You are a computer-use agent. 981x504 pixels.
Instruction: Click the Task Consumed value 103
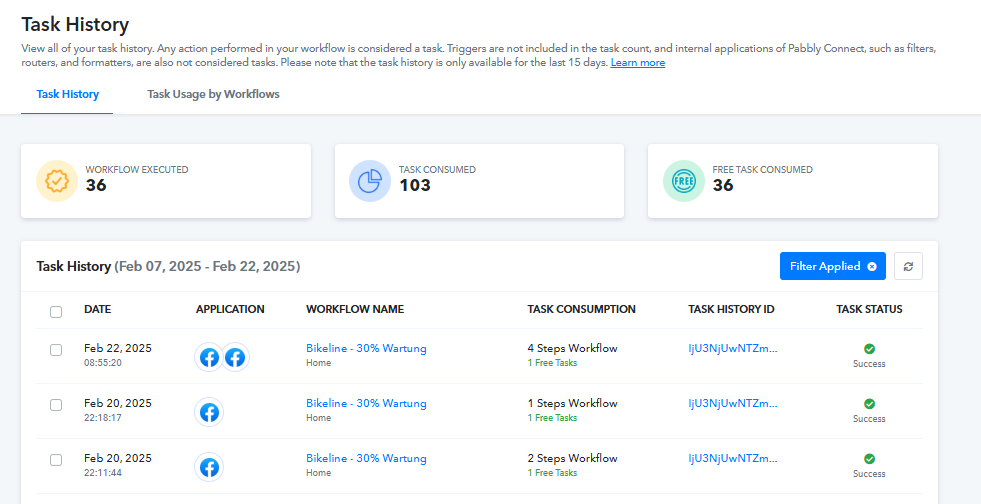click(415, 185)
